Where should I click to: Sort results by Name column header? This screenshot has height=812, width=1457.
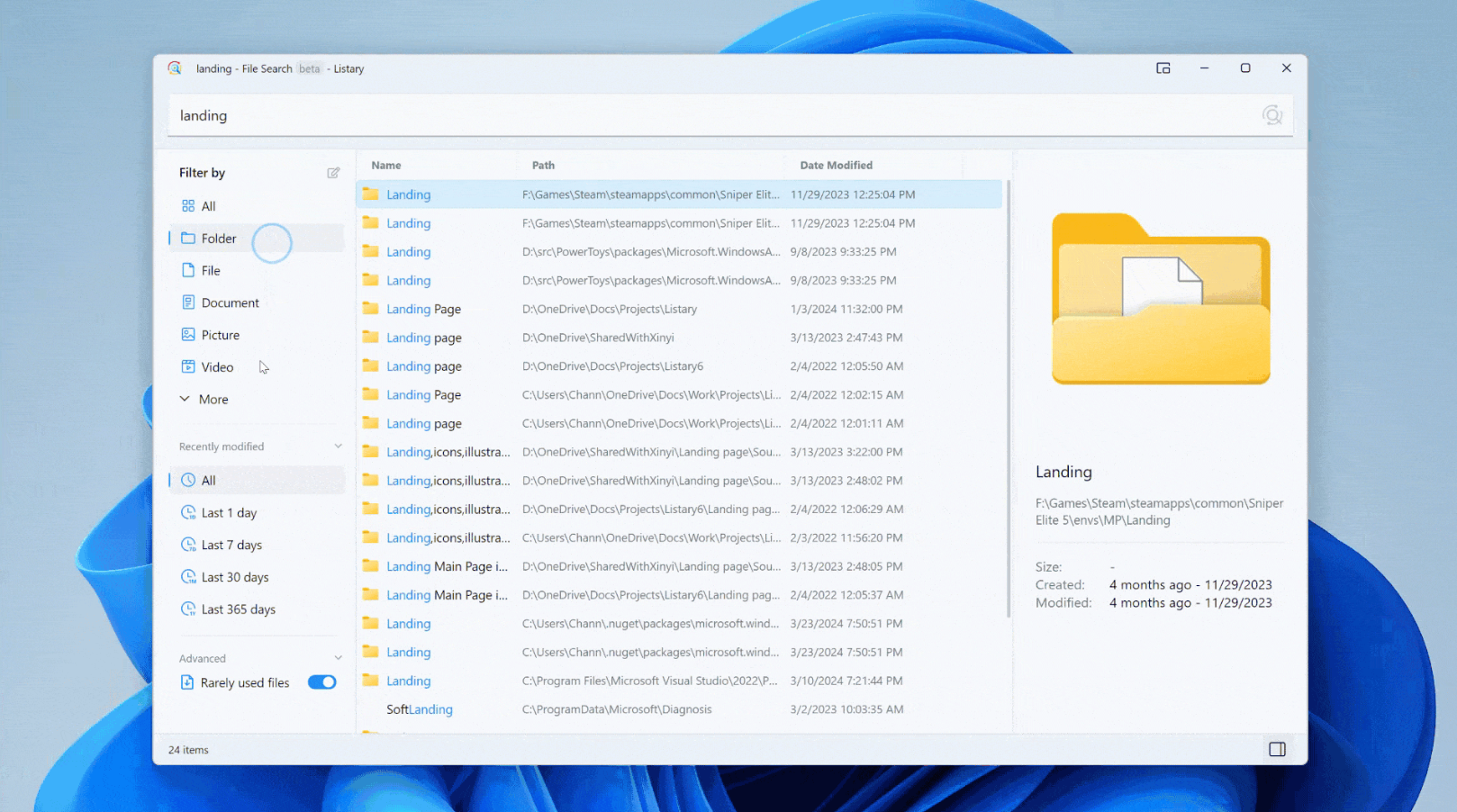[x=386, y=166]
